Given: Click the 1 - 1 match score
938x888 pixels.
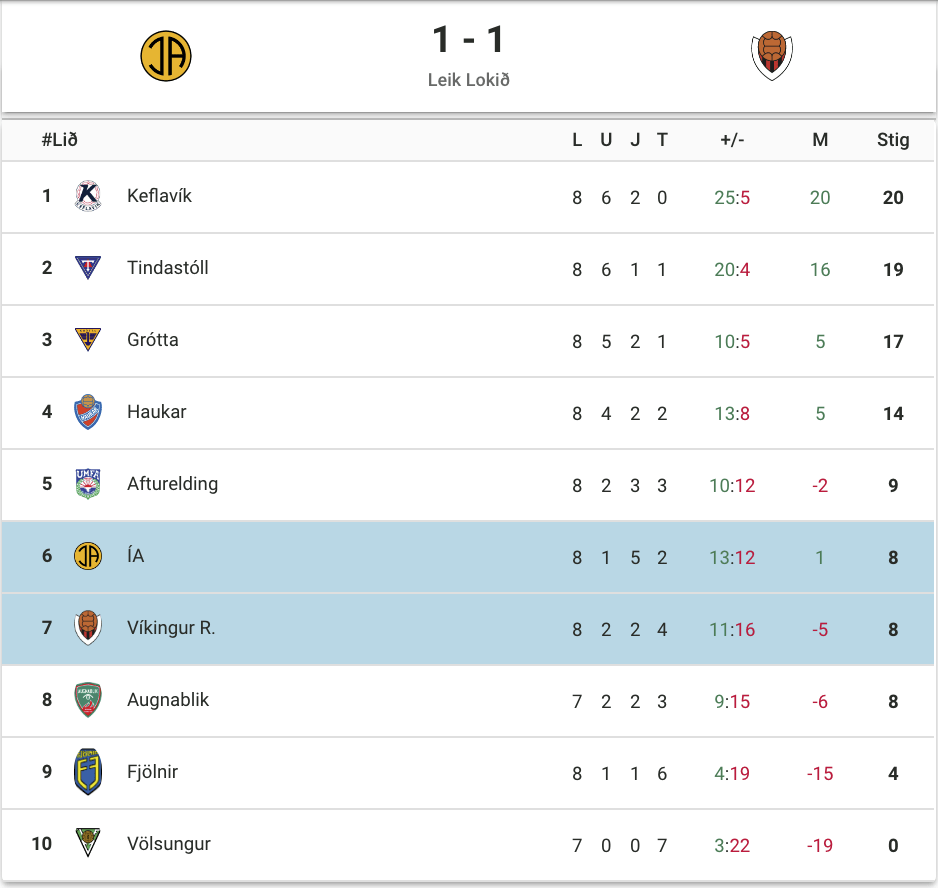Looking at the screenshot, I should pos(468,39).
